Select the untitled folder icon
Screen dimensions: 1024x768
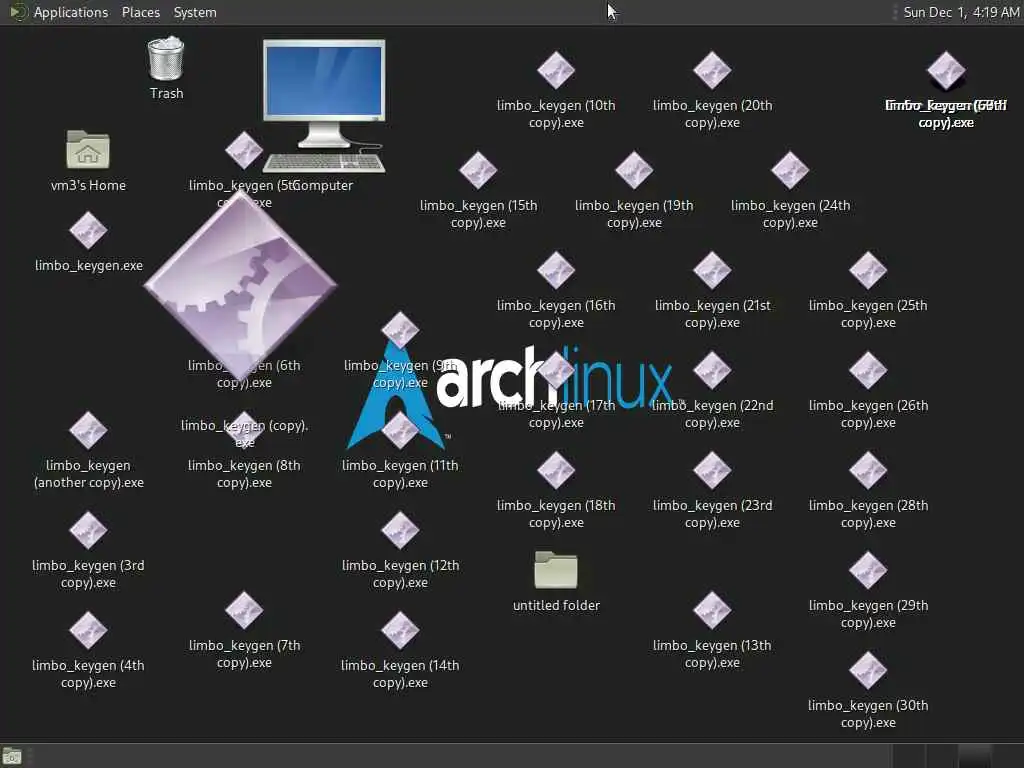pos(556,569)
